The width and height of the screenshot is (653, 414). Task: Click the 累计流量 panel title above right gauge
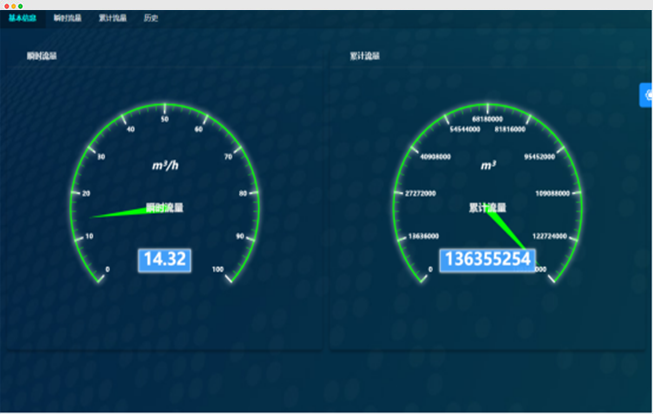[x=365, y=57]
